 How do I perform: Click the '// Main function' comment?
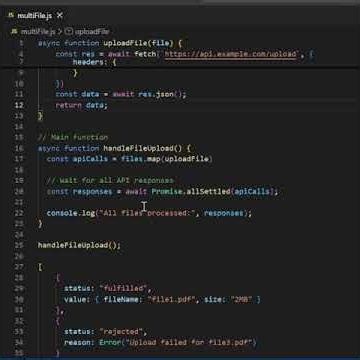(x=73, y=137)
